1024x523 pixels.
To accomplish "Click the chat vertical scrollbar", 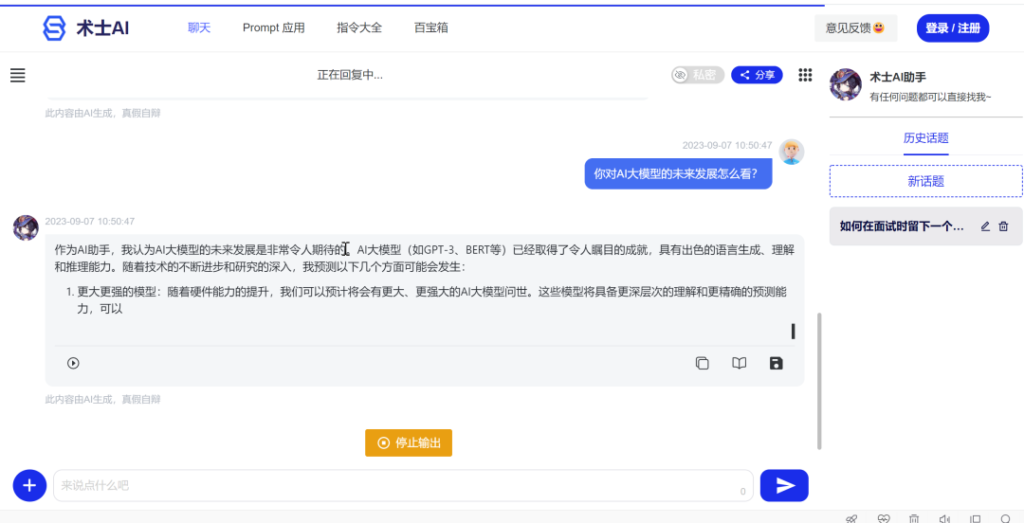I will pos(820,381).
